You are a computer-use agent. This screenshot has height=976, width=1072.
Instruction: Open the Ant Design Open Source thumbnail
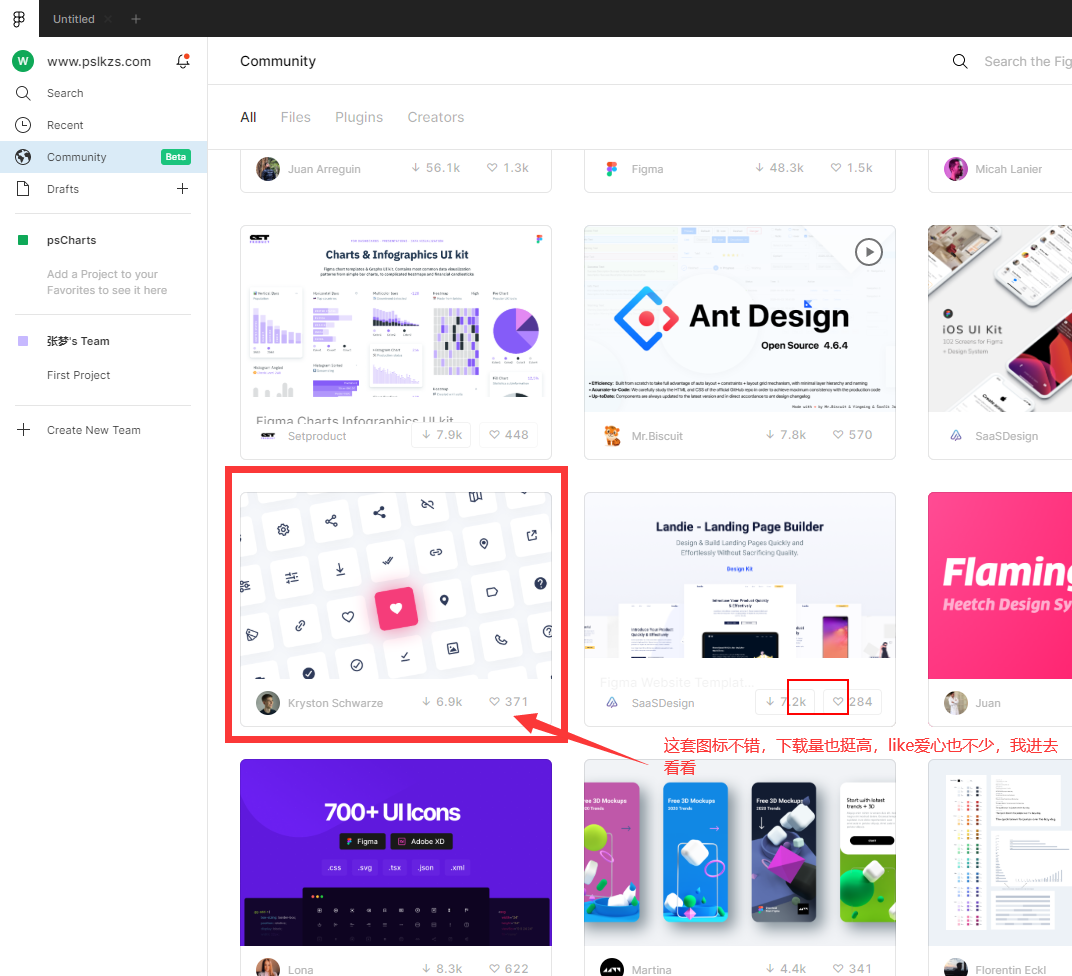740,318
